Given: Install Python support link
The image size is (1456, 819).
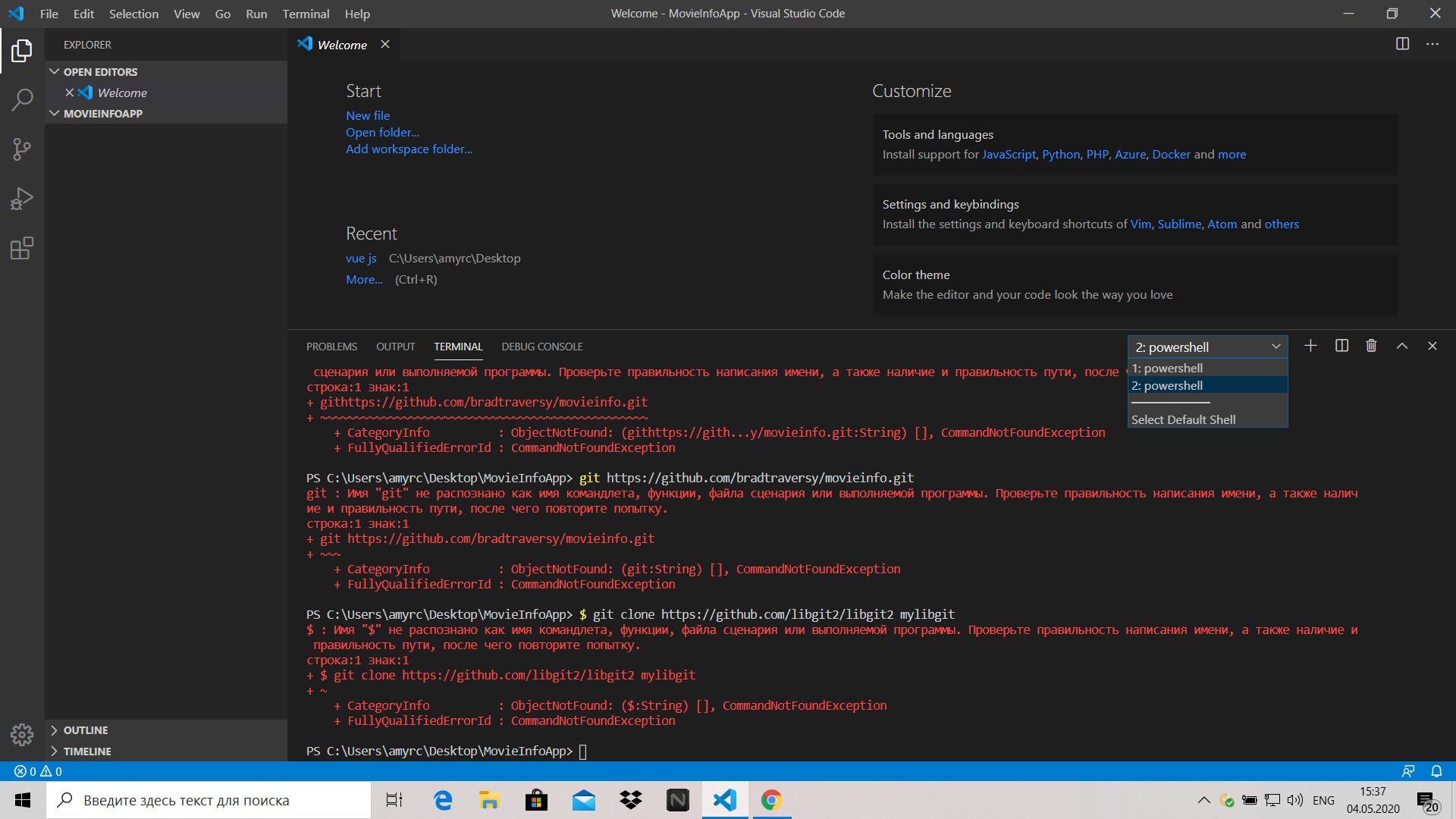Looking at the screenshot, I should click(1060, 154).
